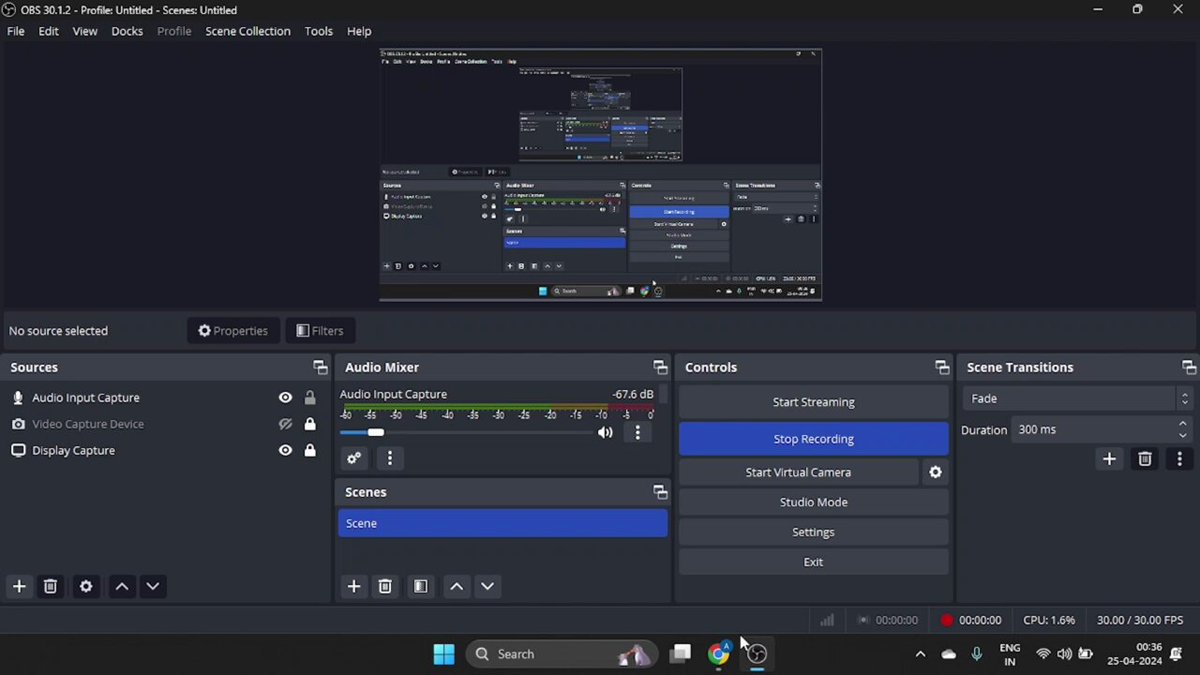Open the Scene Collection menu

248,31
